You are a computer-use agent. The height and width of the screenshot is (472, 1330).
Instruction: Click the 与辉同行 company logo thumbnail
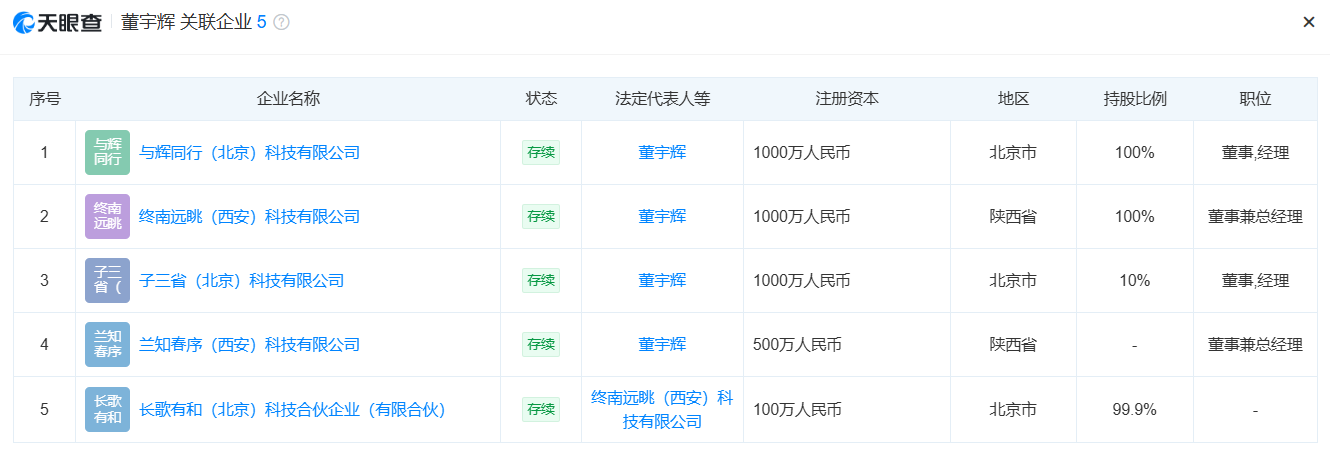pyautogui.click(x=107, y=153)
